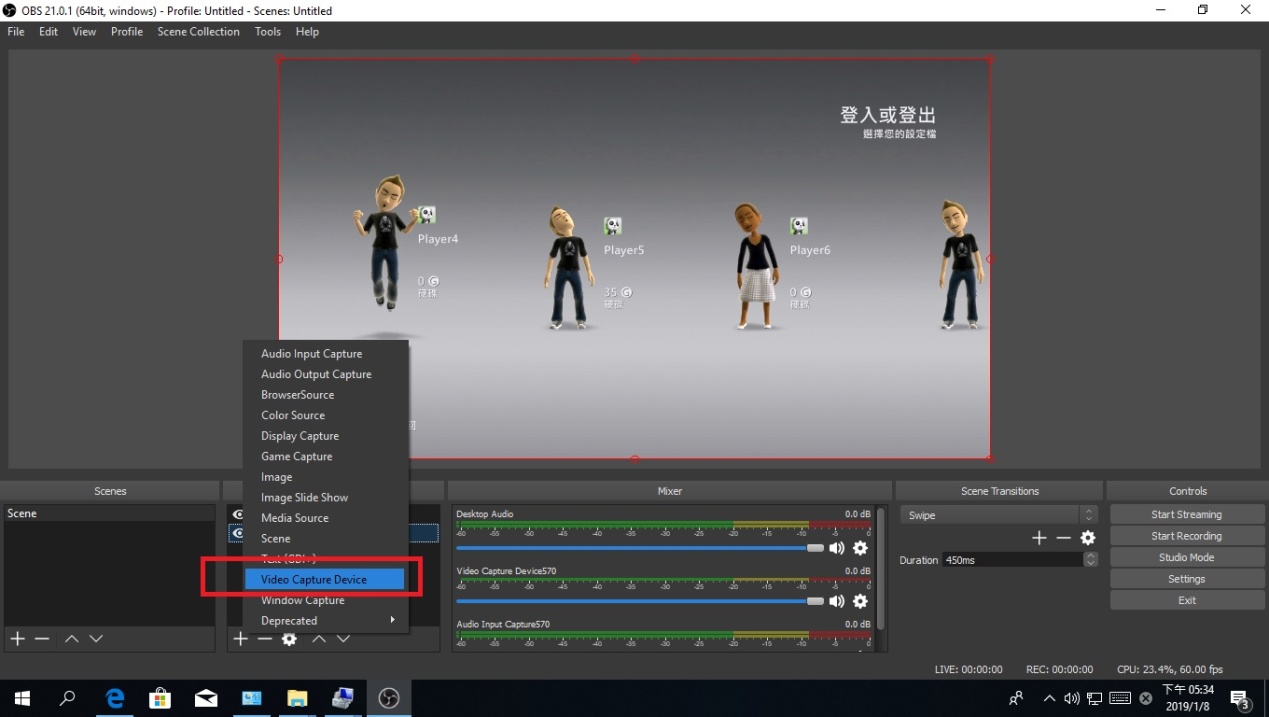Adjust the Desktop Audio volume slider

pos(640,548)
